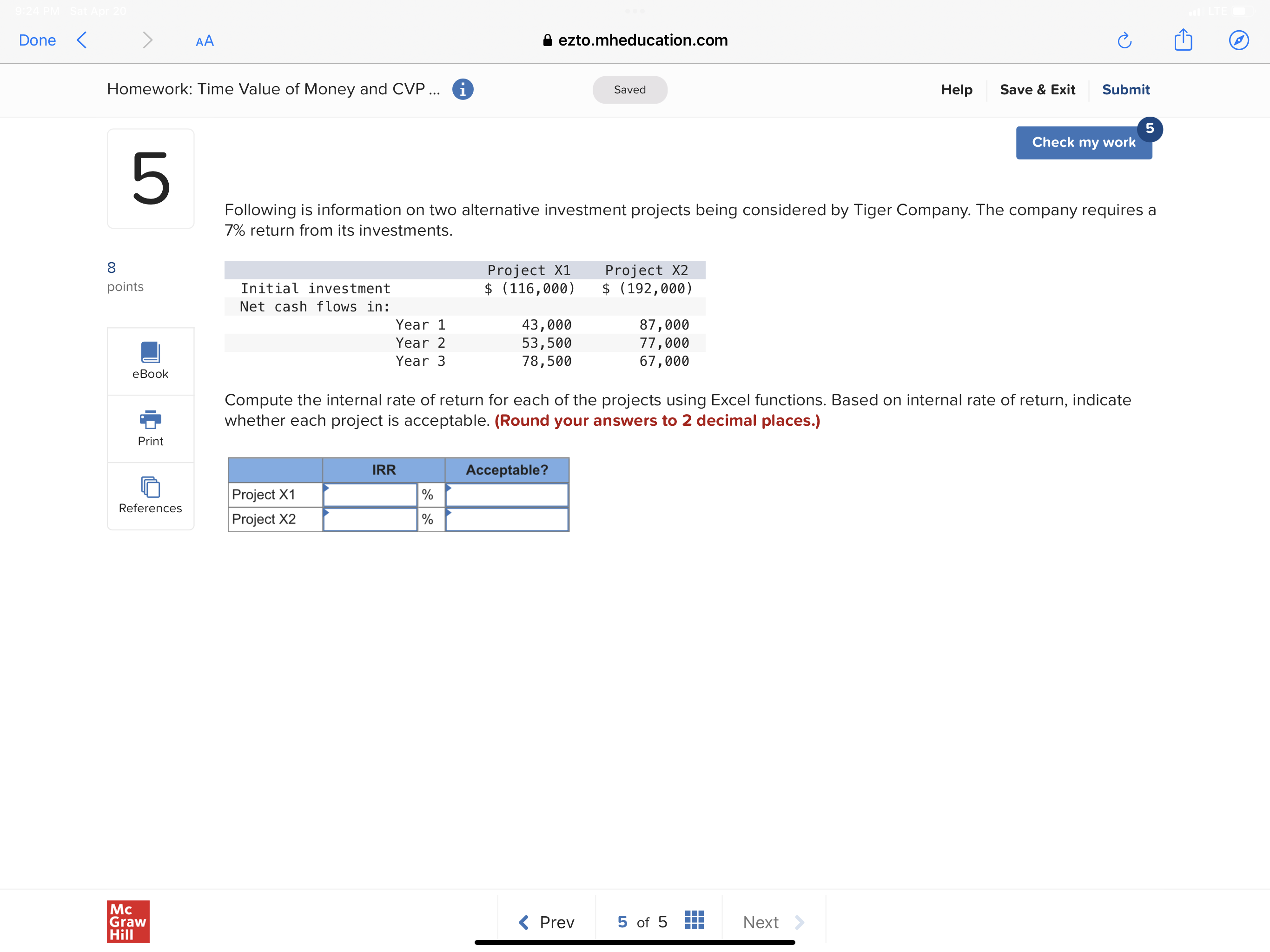This screenshot has width=1270, height=952.
Task: Open the question grid navigator icon
Action: tap(694, 920)
